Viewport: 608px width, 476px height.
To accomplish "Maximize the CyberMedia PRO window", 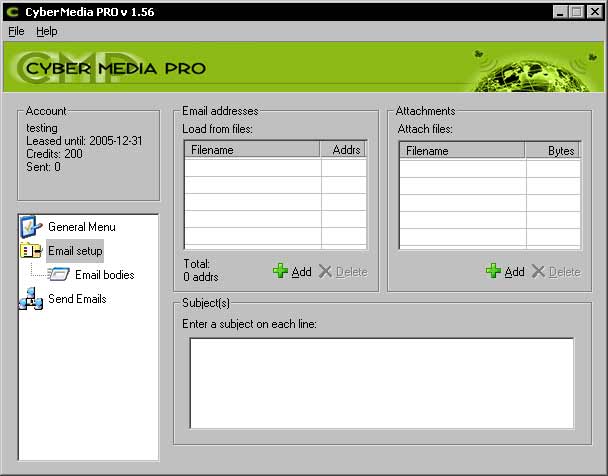I will 577,12.
